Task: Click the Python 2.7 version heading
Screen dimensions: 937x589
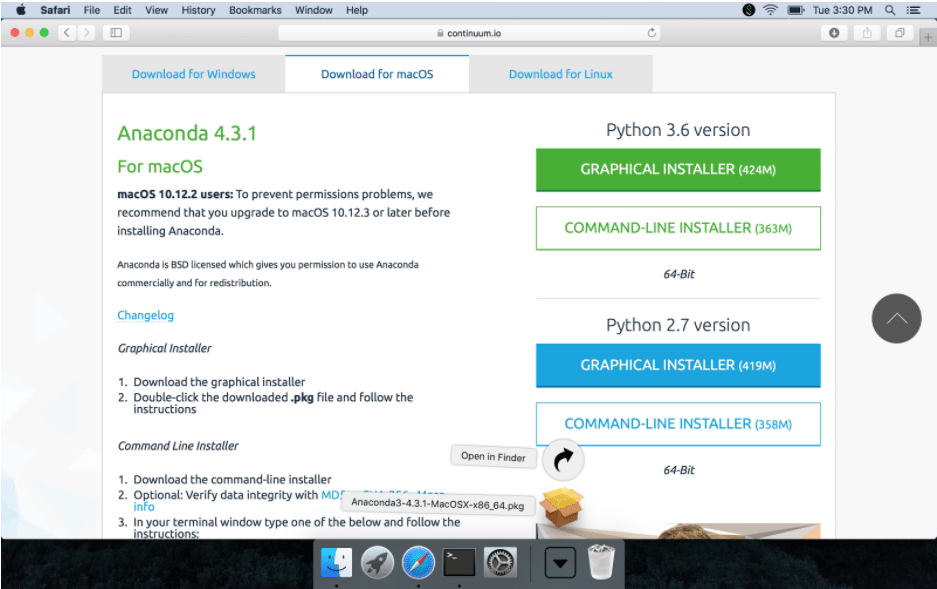Action: 678,325
